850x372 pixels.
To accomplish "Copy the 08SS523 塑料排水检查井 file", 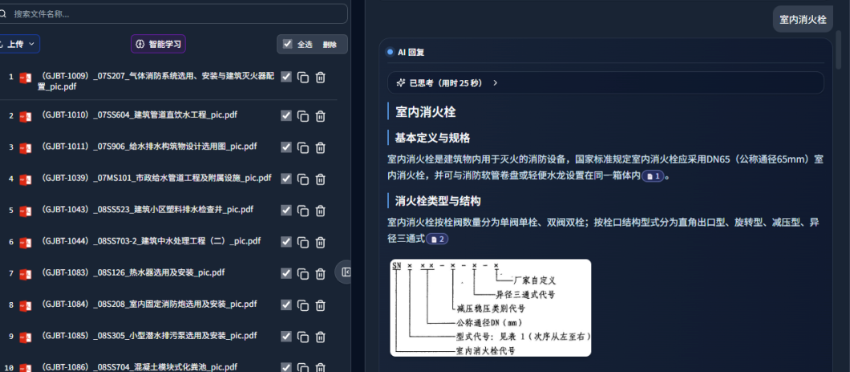I will pyautogui.click(x=304, y=211).
